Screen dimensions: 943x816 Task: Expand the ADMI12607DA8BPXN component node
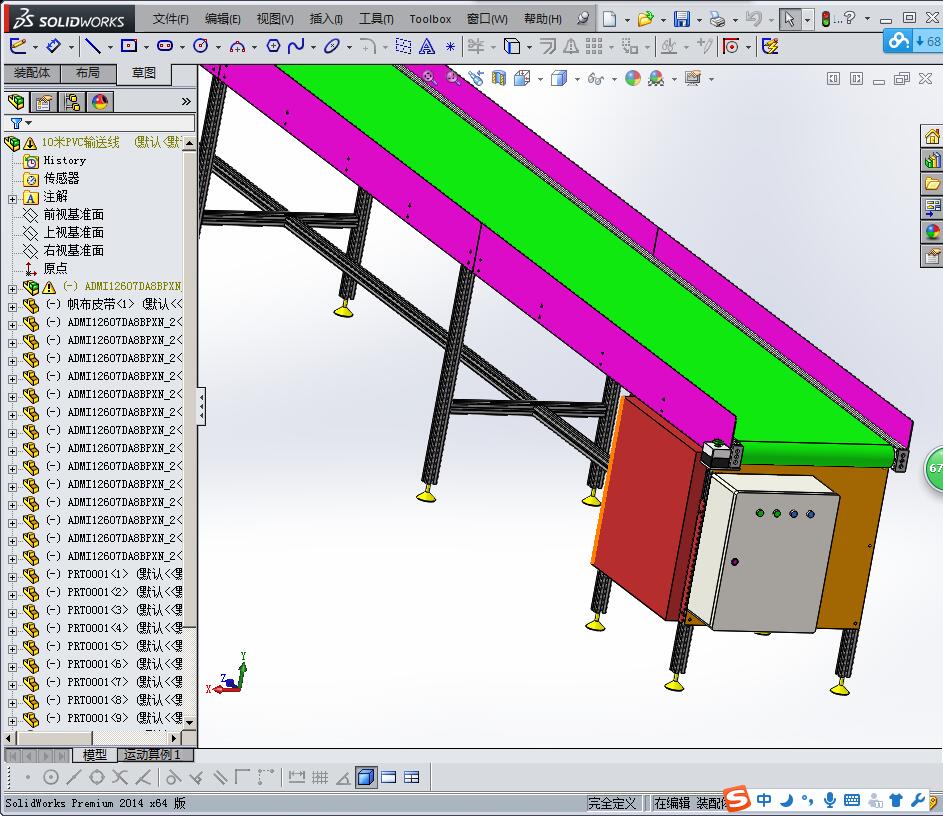tap(12, 288)
